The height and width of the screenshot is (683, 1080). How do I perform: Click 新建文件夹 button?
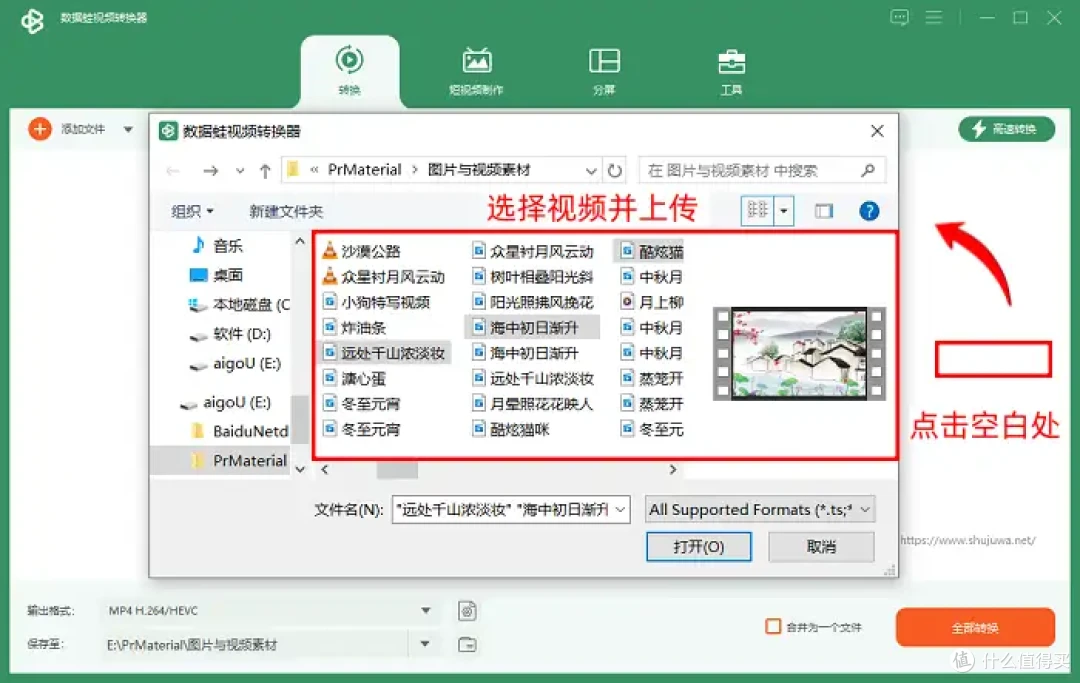pyautogui.click(x=286, y=211)
